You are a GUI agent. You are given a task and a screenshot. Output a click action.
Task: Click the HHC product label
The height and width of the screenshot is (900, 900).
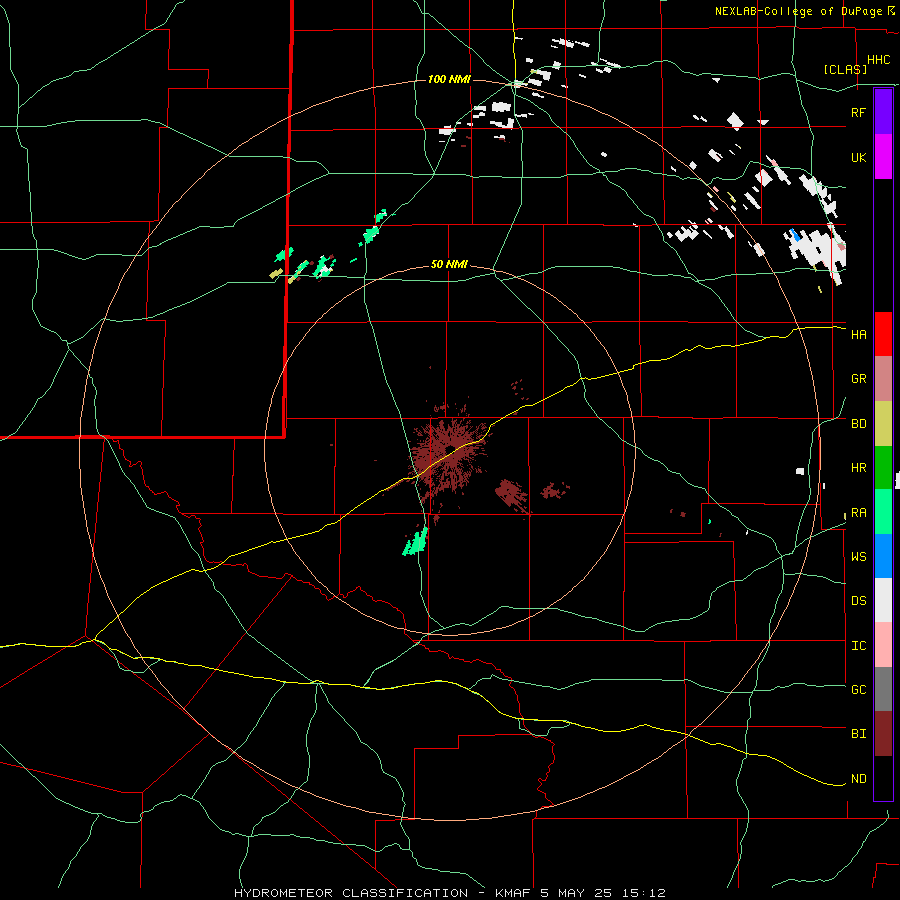878,60
